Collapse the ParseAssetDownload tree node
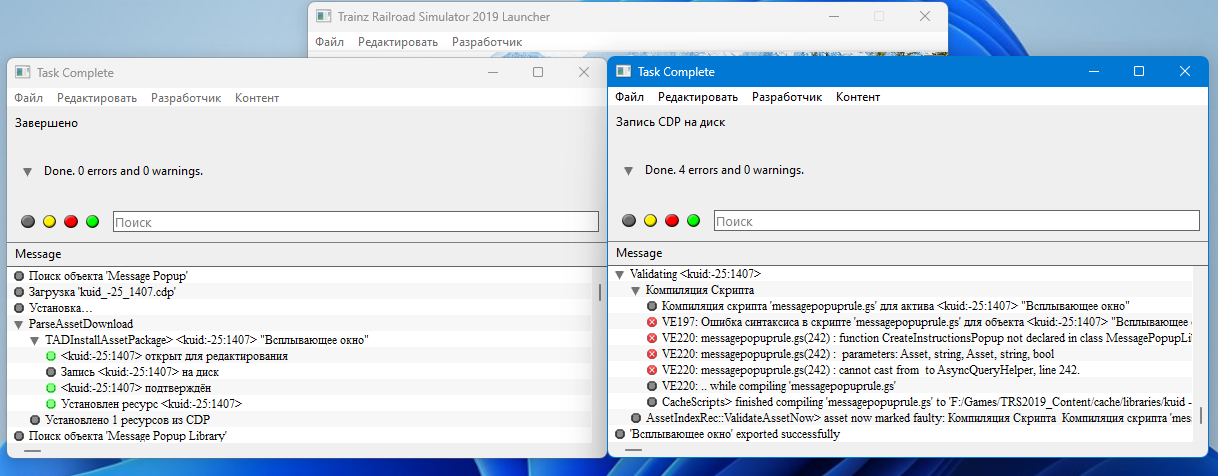 pyautogui.click(x=20, y=324)
